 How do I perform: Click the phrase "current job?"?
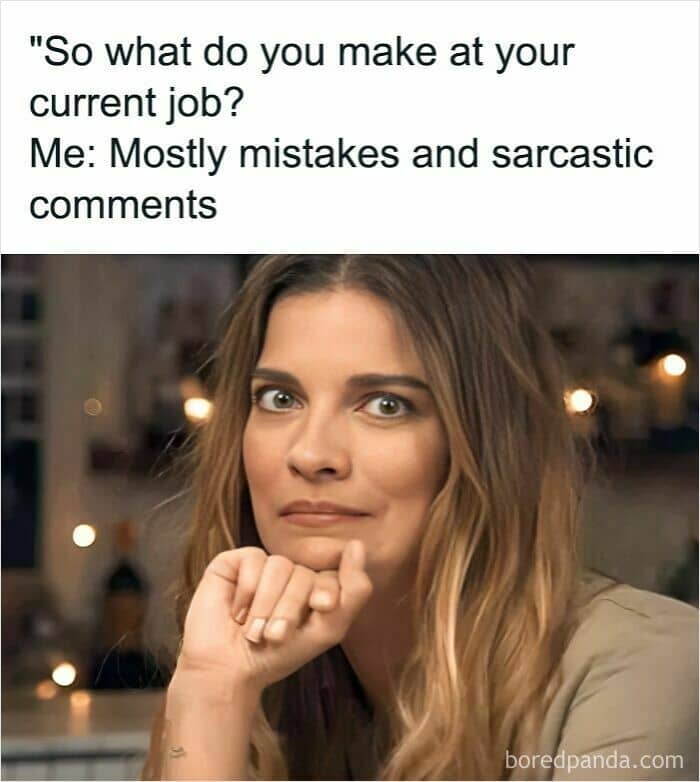[137, 105]
